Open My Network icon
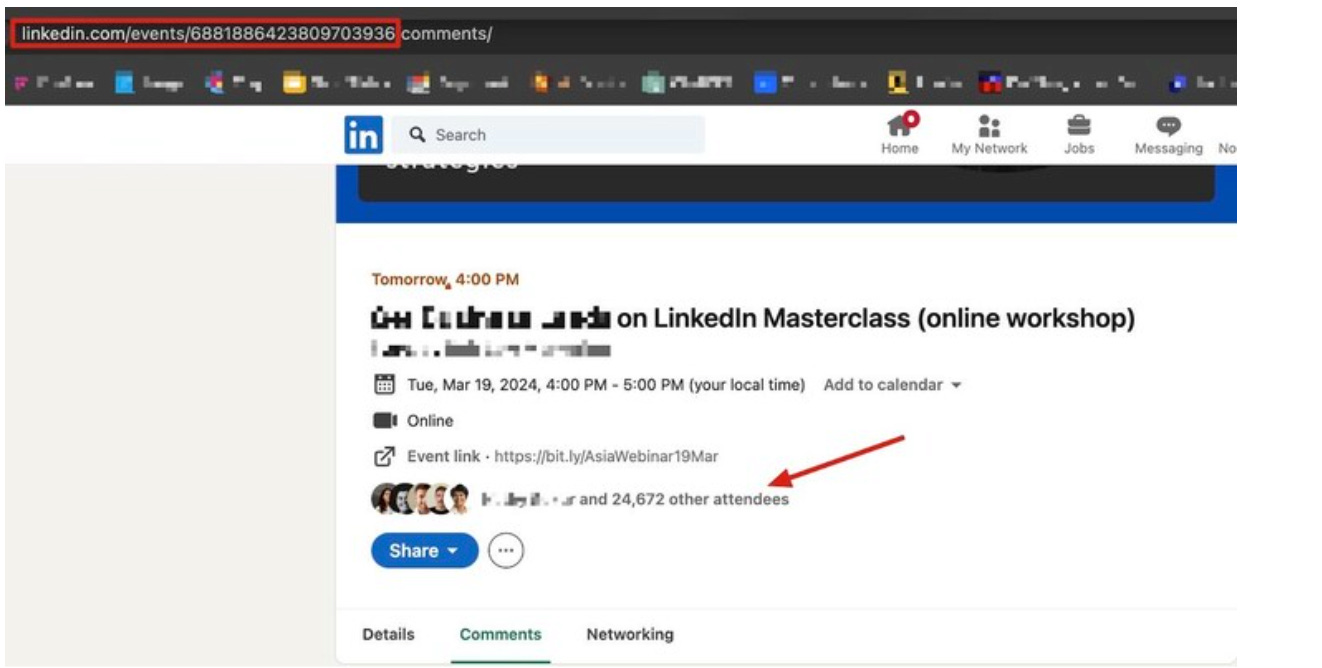The image size is (1322, 668). click(x=989, y=134)
